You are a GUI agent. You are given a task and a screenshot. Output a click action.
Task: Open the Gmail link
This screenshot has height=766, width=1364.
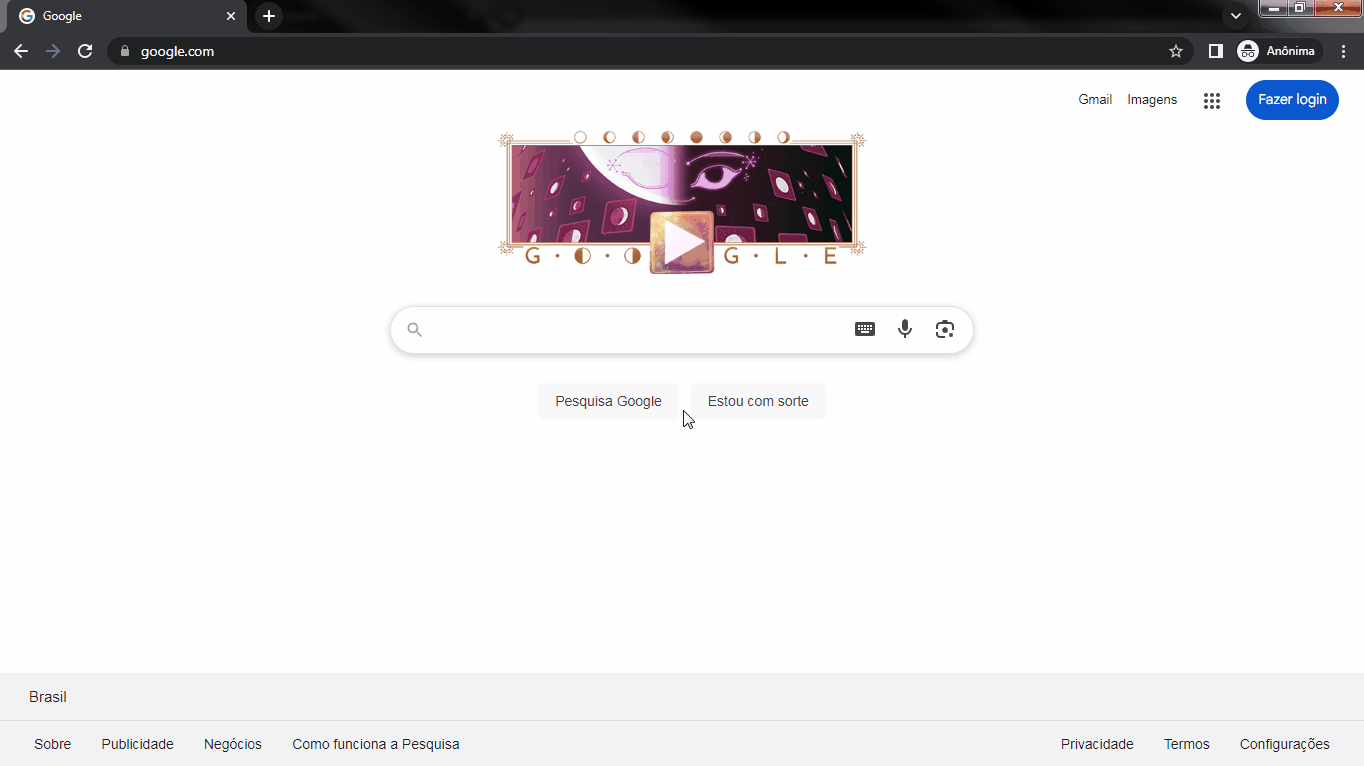[1095, 100]
